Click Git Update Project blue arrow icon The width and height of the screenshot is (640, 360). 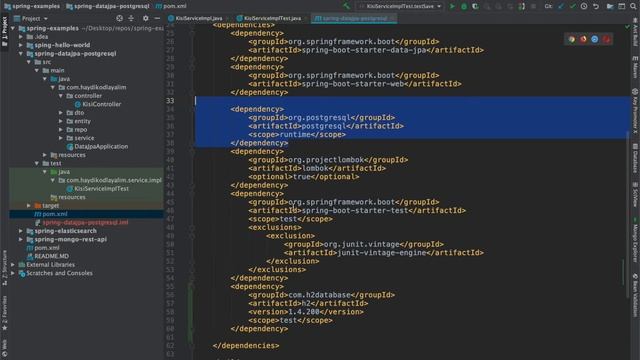pos(561,6)
